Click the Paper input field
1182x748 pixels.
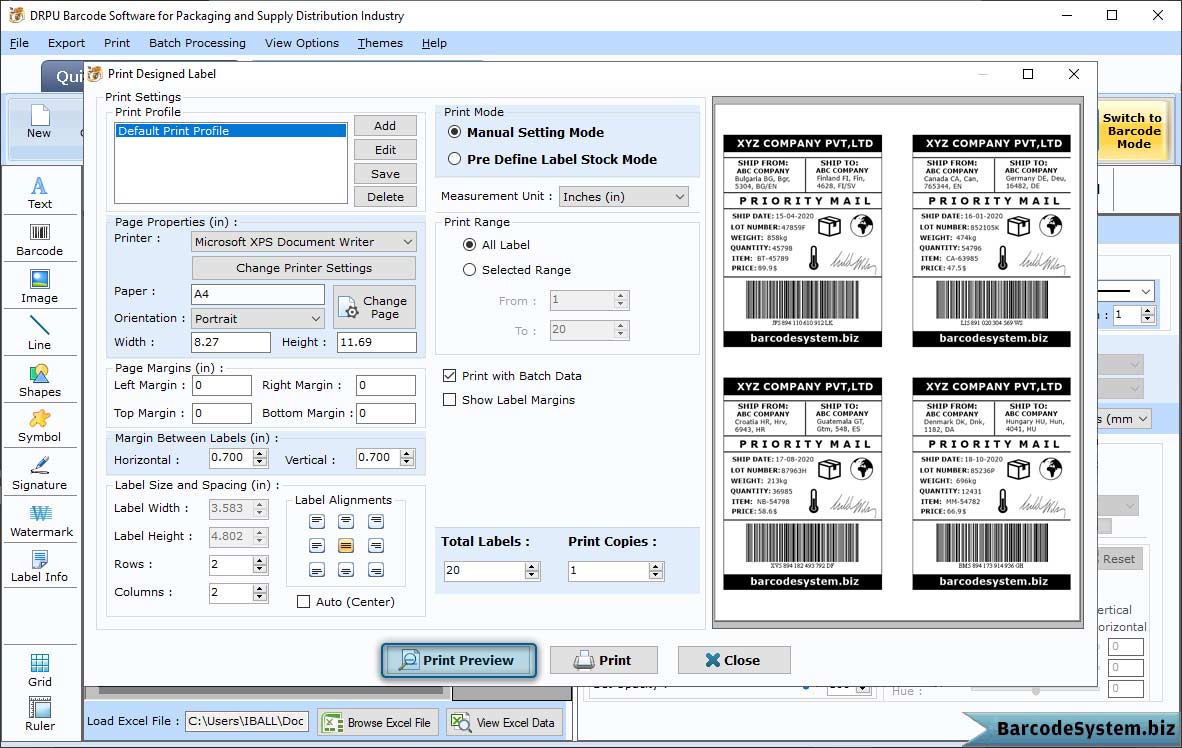[x=258, y=294]
